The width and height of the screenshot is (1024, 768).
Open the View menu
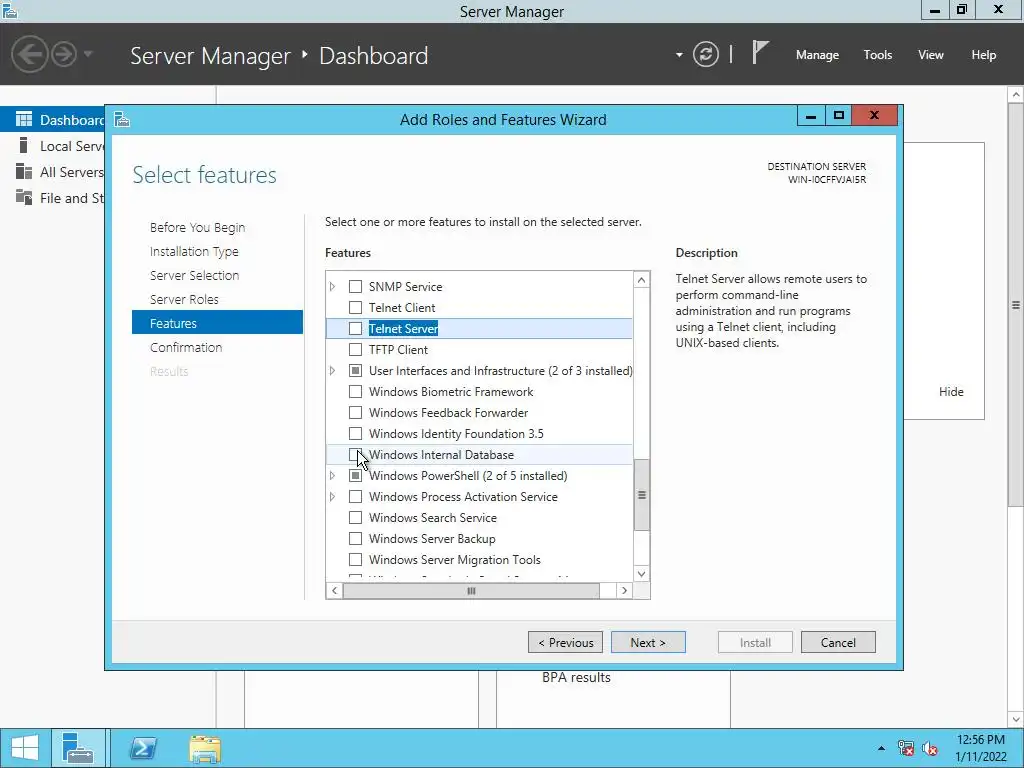[931, 55]
